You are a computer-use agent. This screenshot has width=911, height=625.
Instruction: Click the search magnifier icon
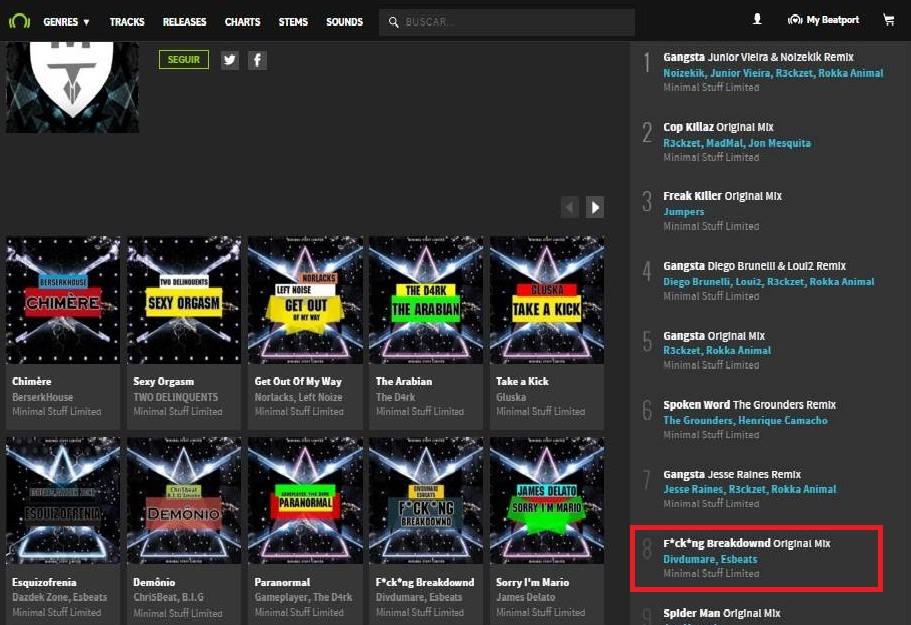click(393, 22)
